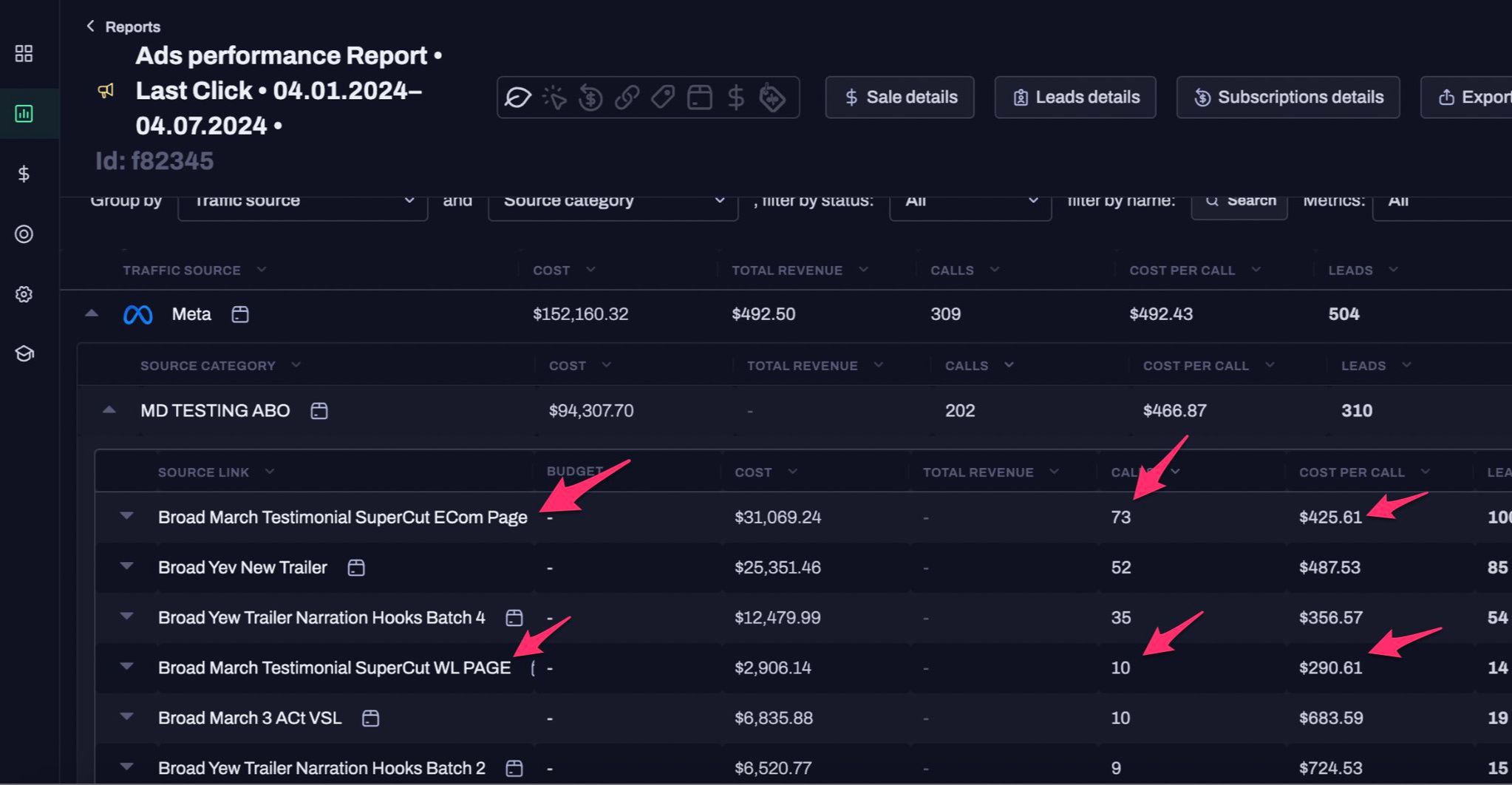Select the chain link icon in the toolbar
Image resolution: width=1512 pixels, height=785 pixels.
coord(627,98)
